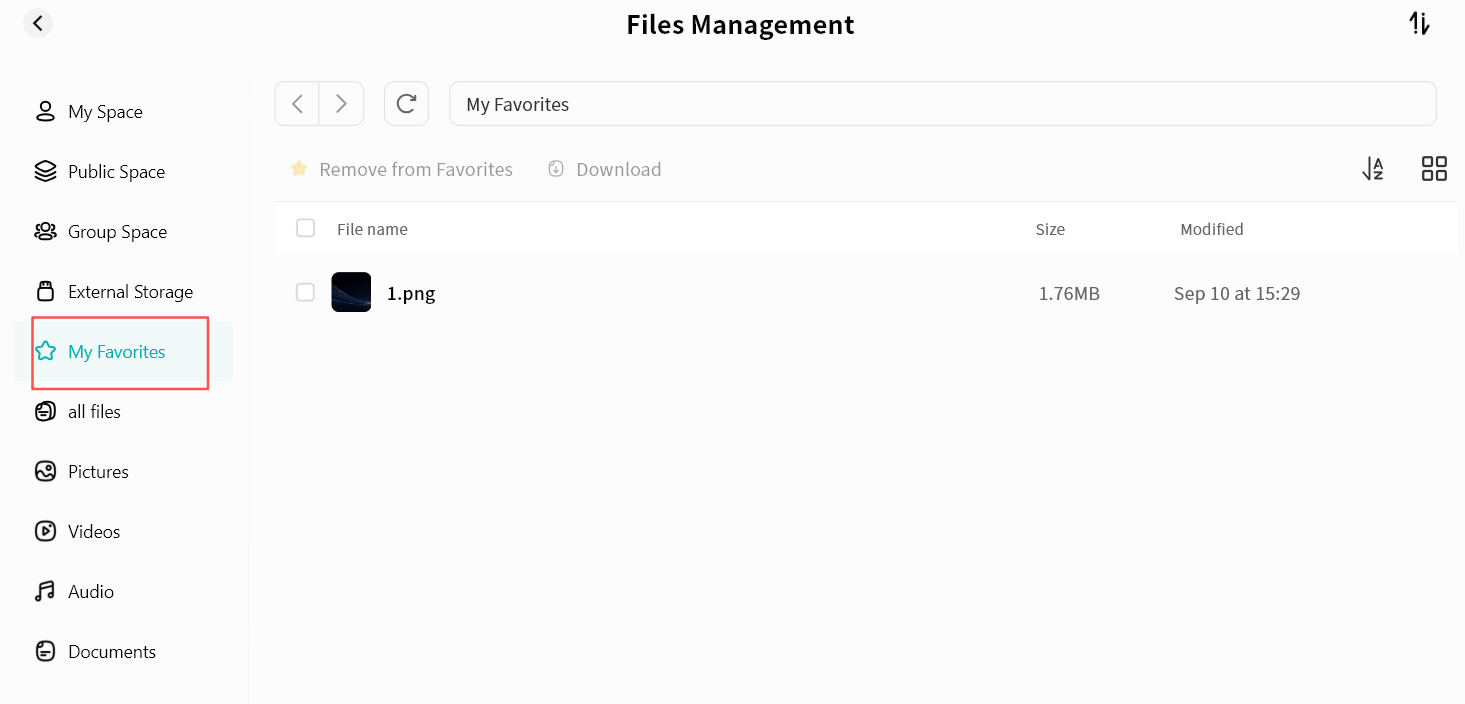1465x704 pixels.
Task: Open My Space in sidebar
Action: click(x=105, y=112)
